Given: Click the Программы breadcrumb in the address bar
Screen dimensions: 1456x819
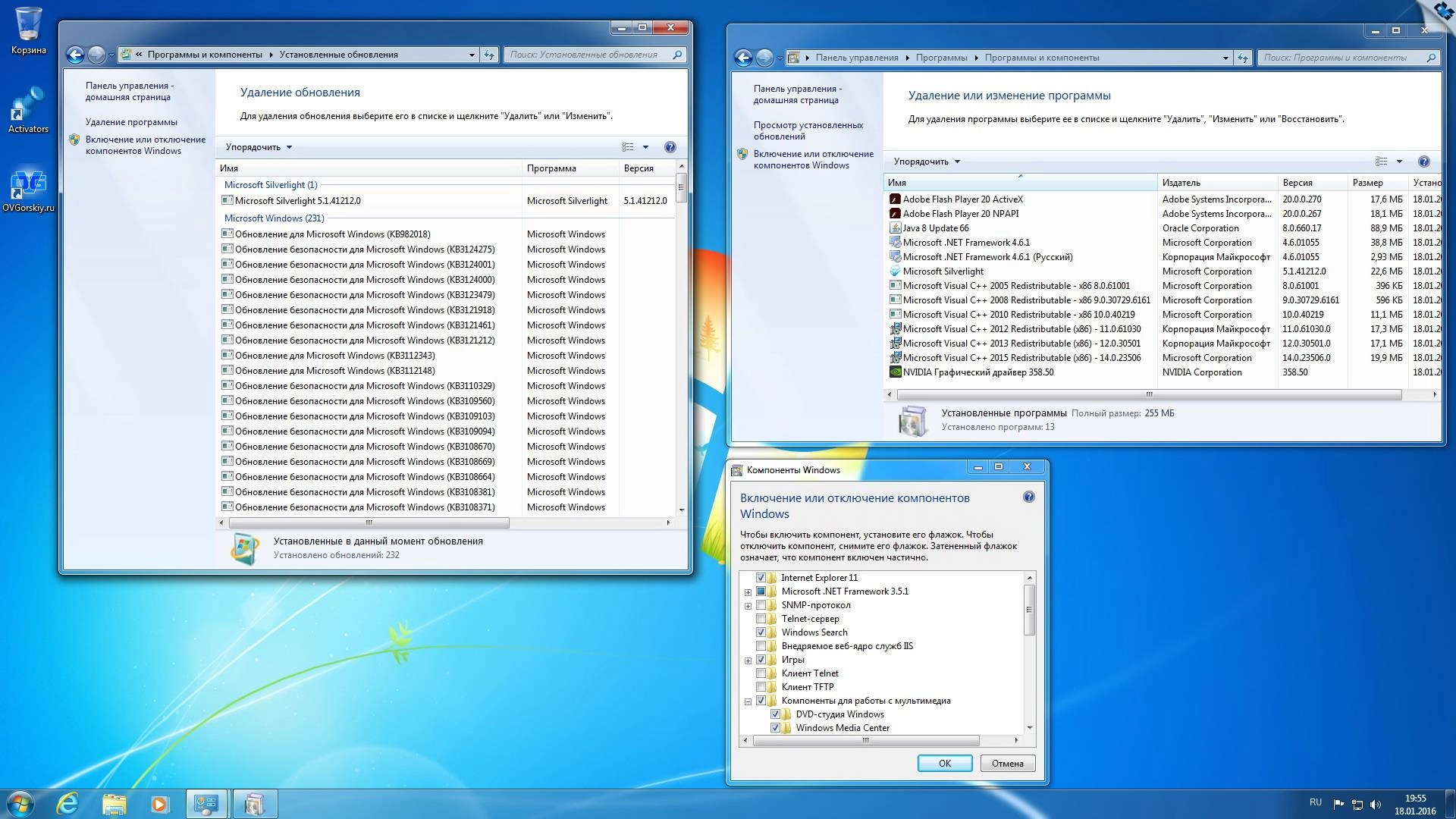Looking at the screenshot, I should (941, 58).
